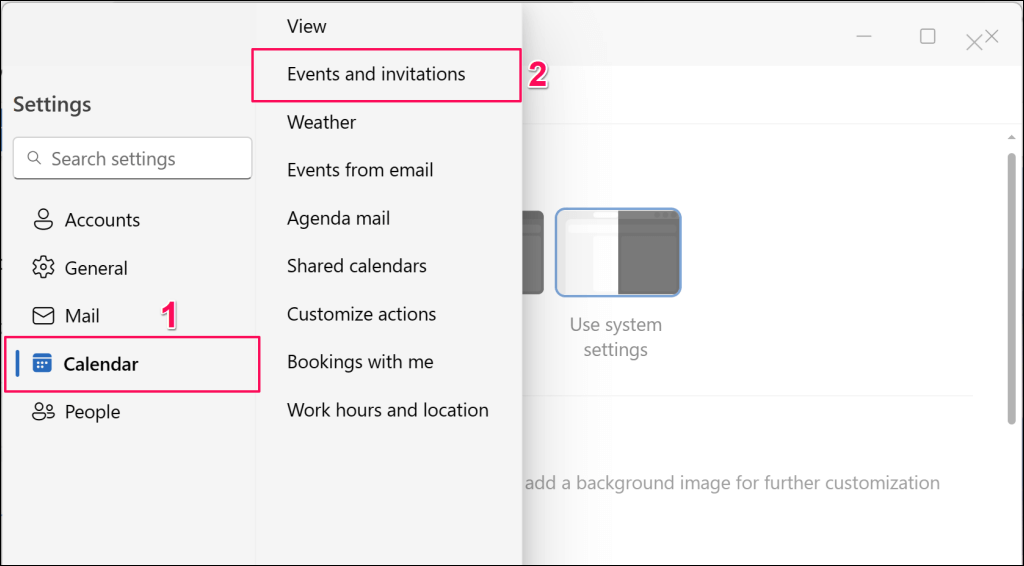
Task: Maximize the settings window
Action: pyautogui.click(x=927, y=36)
